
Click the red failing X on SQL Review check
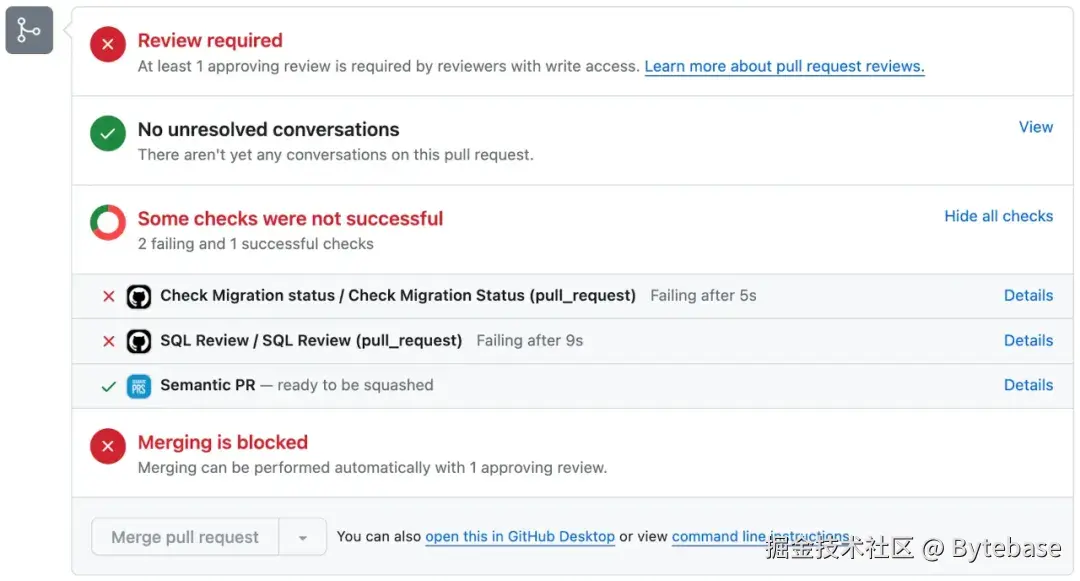pos(109,341)
